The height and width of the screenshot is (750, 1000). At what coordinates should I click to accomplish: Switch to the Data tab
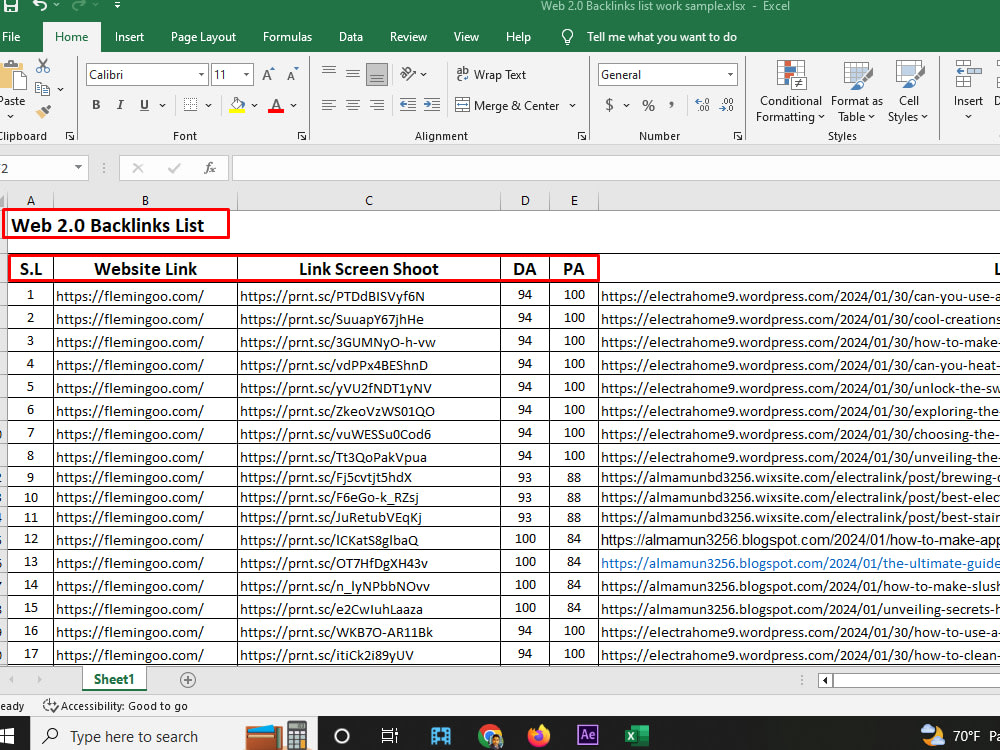point(351,37)
